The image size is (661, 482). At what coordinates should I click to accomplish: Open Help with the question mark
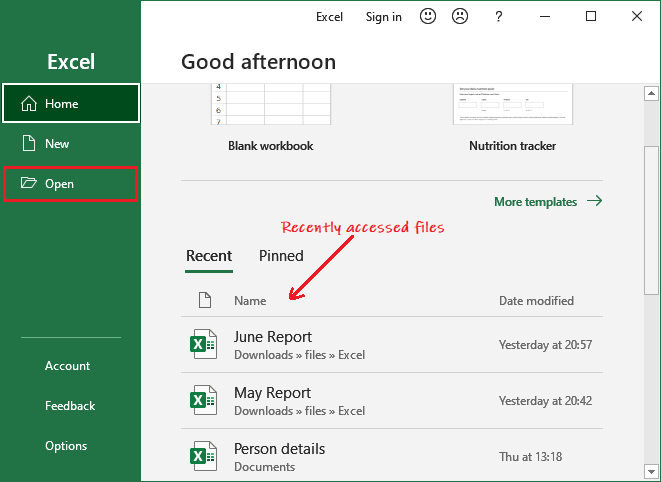[x=498, y=16]
